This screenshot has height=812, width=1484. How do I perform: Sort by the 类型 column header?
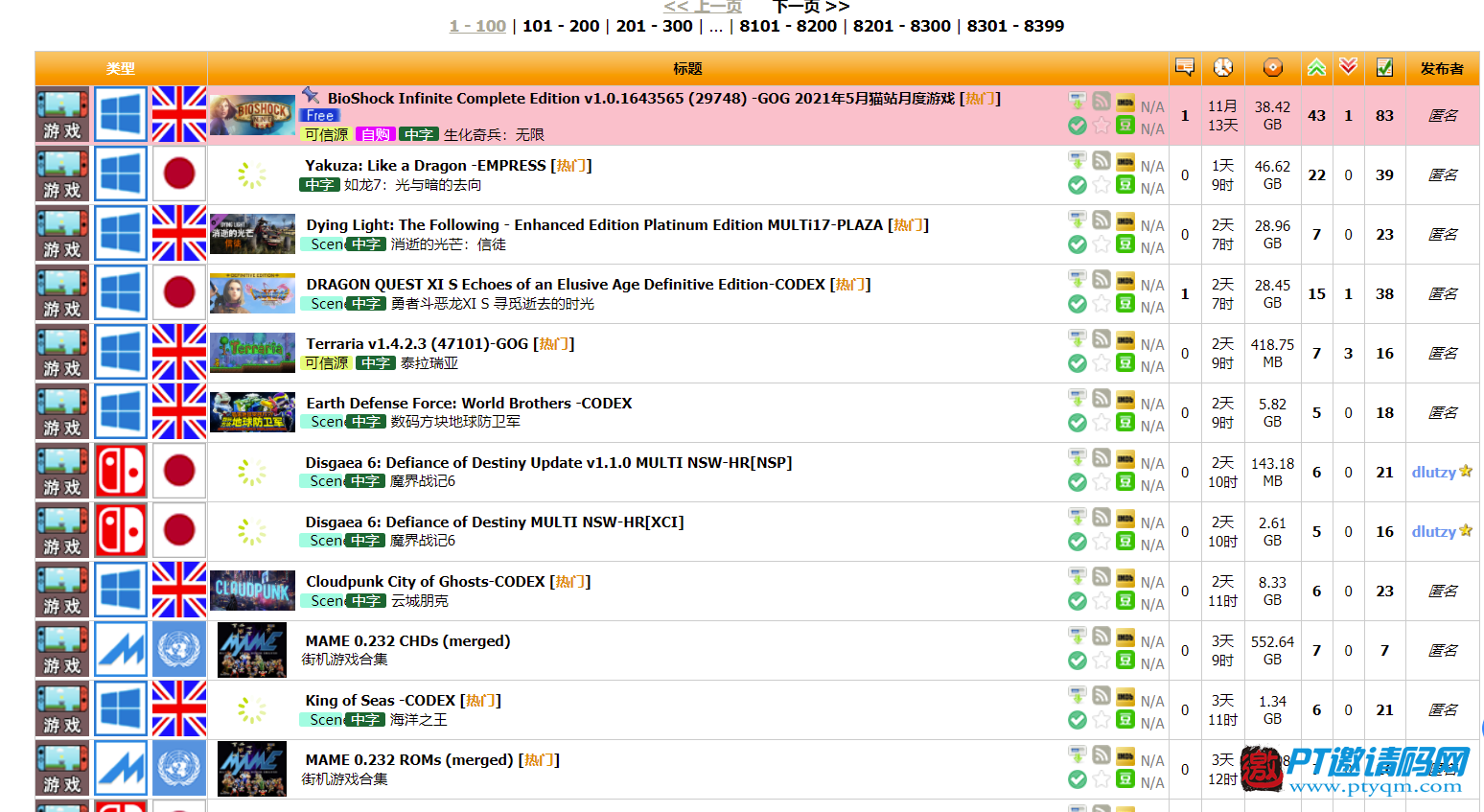pos(121,68)
